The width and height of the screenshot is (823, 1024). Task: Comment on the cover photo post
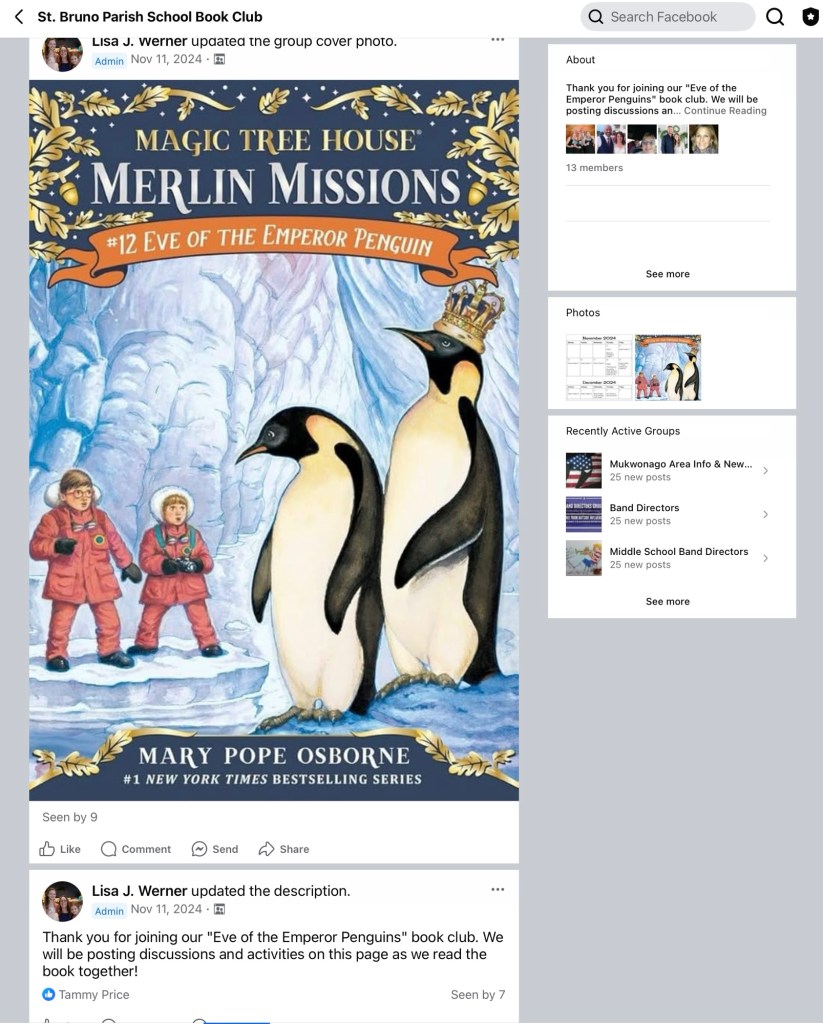tap(136, 849)
